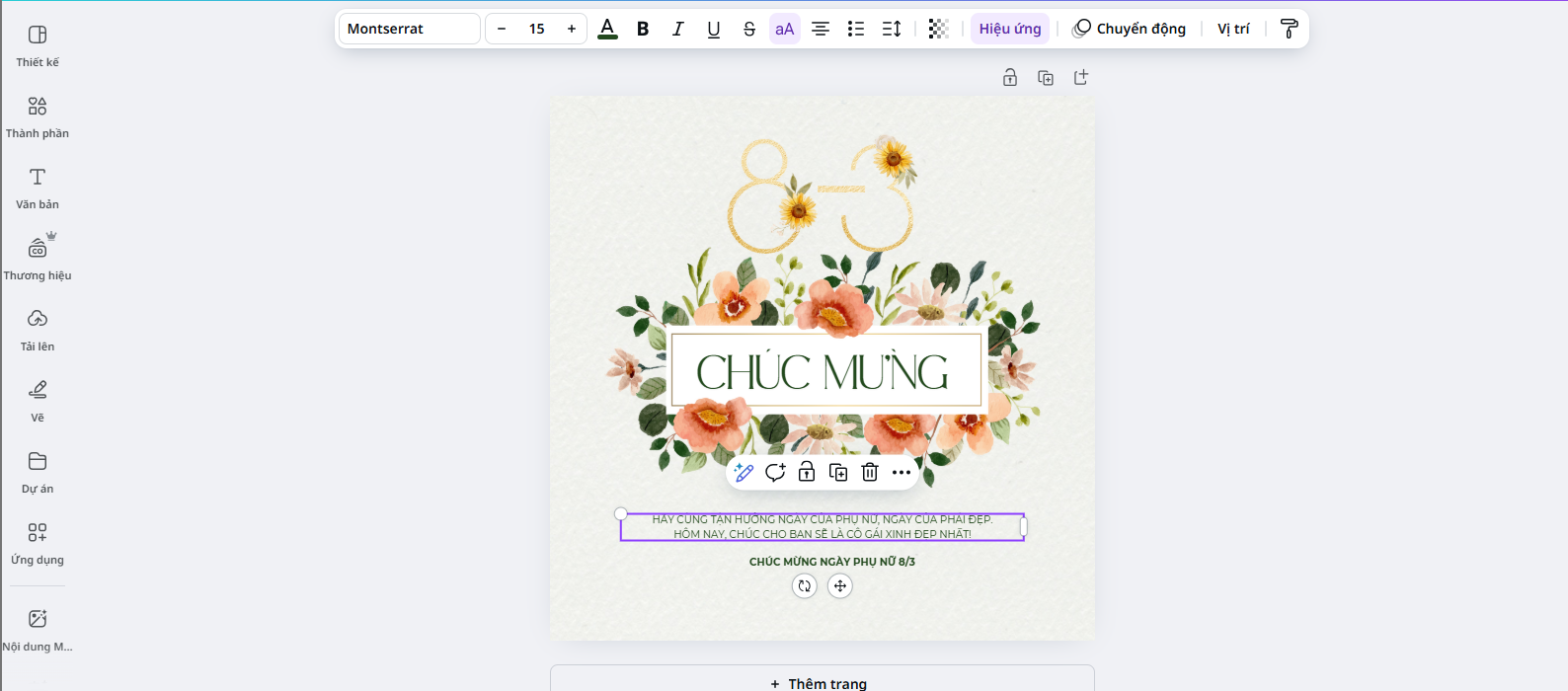Decrease font size with minus button

pyautogui.click(x=502, y=29)
